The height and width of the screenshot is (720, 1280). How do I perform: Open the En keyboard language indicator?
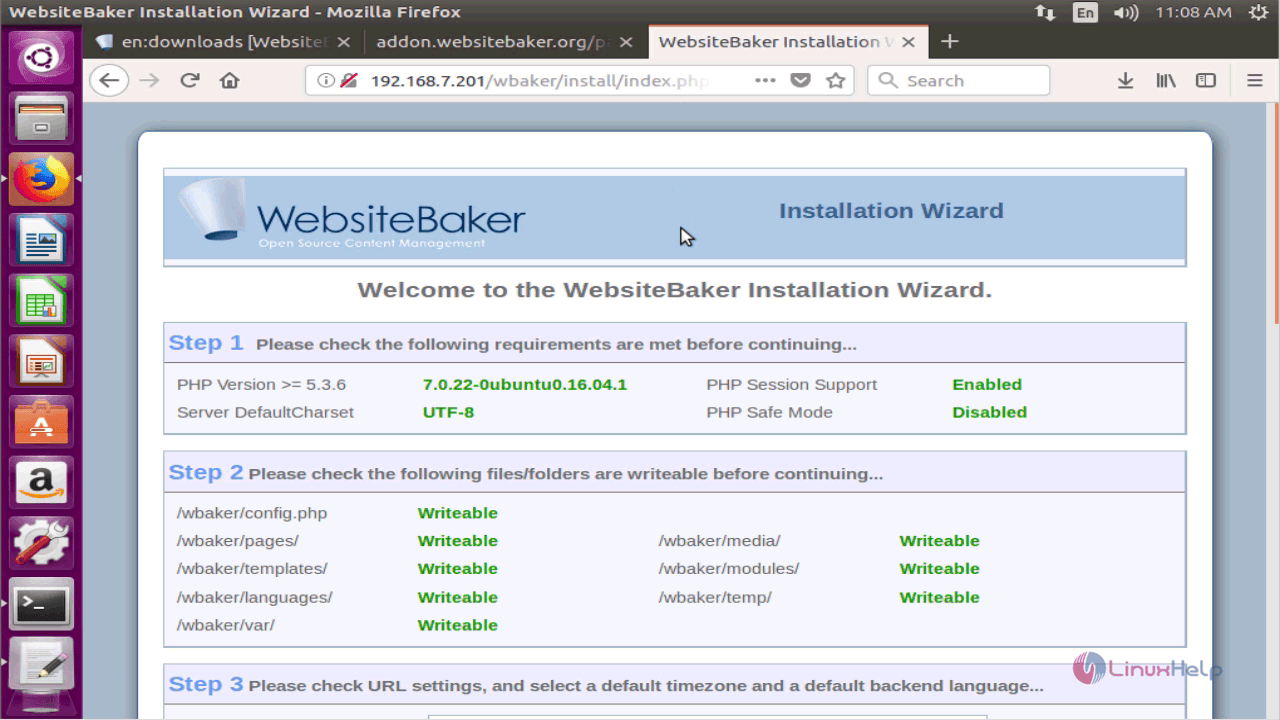click(1085, 12)
